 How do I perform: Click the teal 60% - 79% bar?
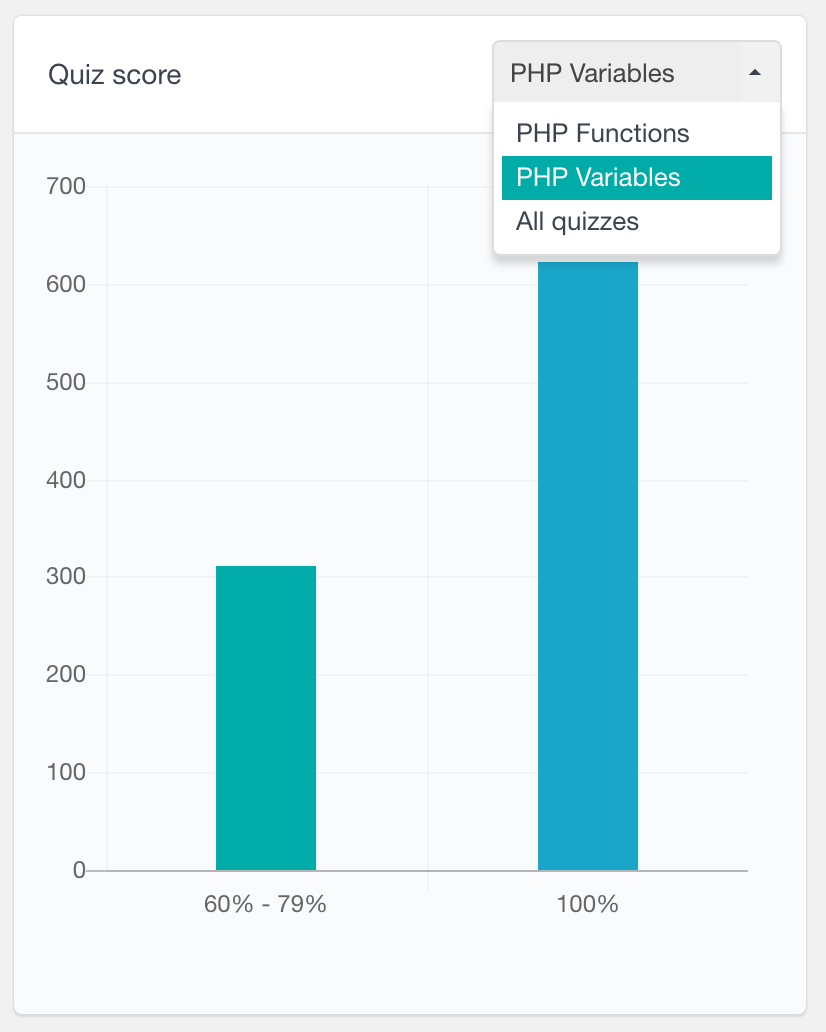[x=266, y=718]
